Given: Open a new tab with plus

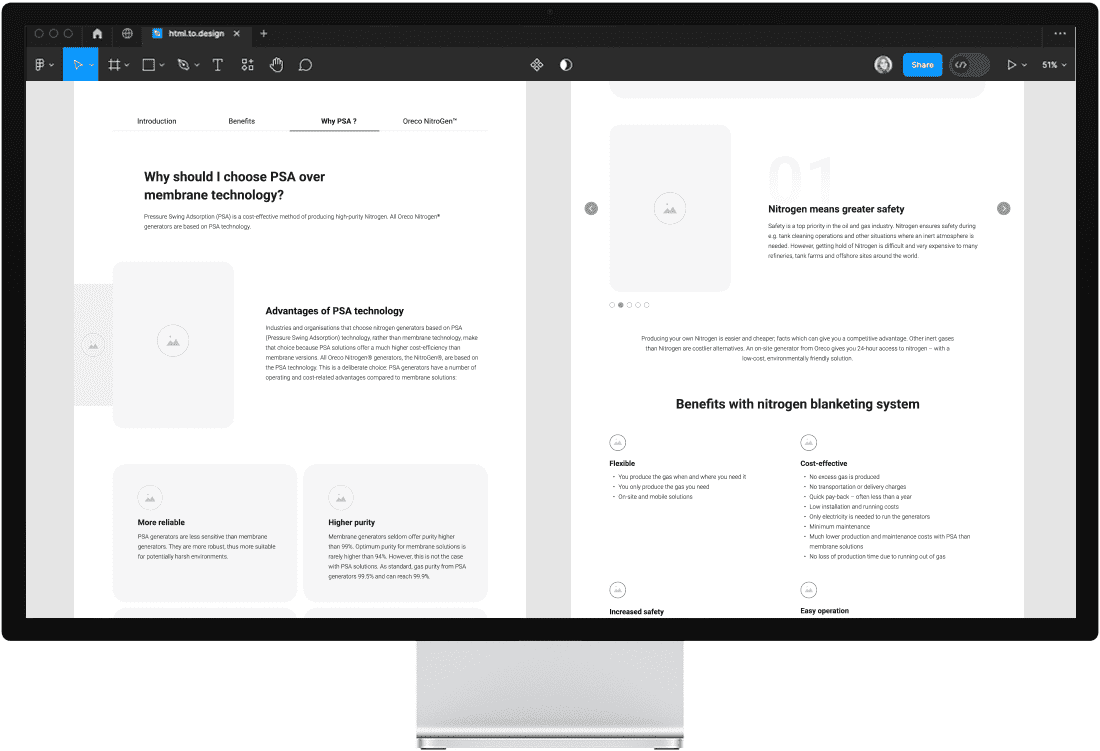Looking at the screenshot, I should pyautogui.click(x=264, y=33).
